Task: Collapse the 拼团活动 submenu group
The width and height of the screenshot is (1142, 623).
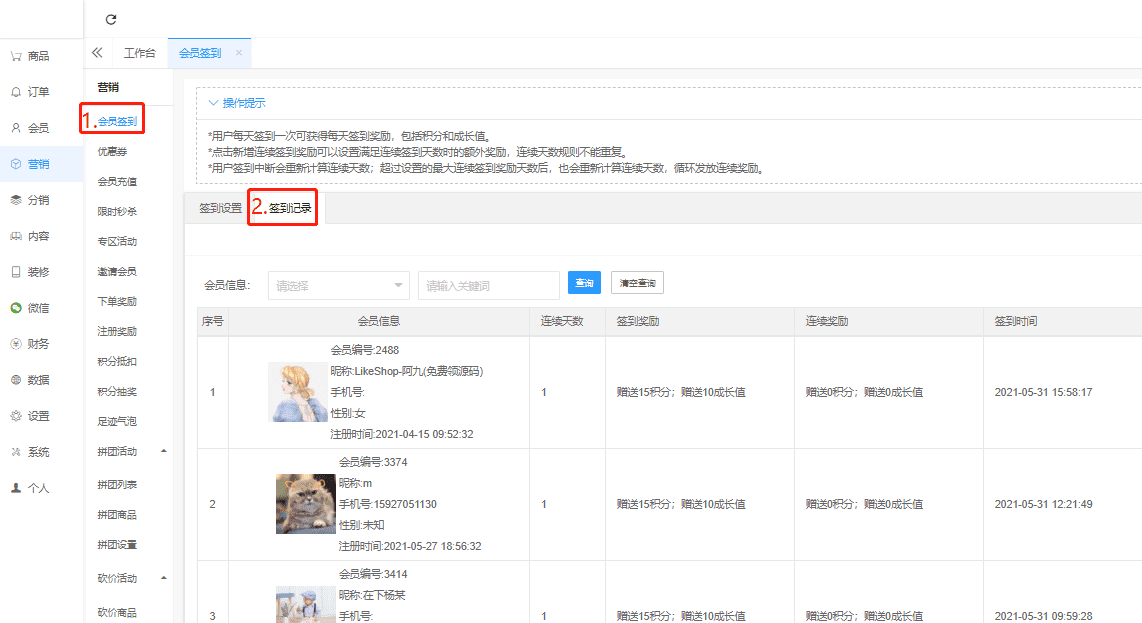Action: [x=164, y=451]
